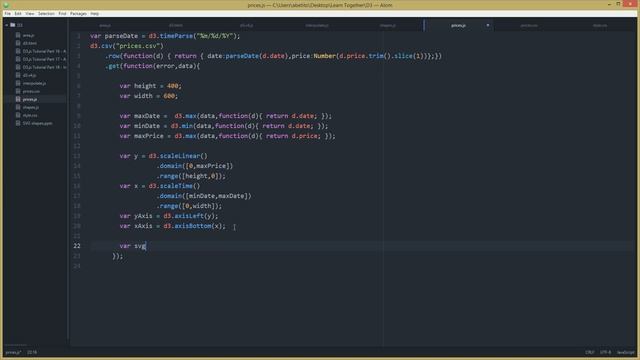Open the Edit menu

[x=18, y=13]
